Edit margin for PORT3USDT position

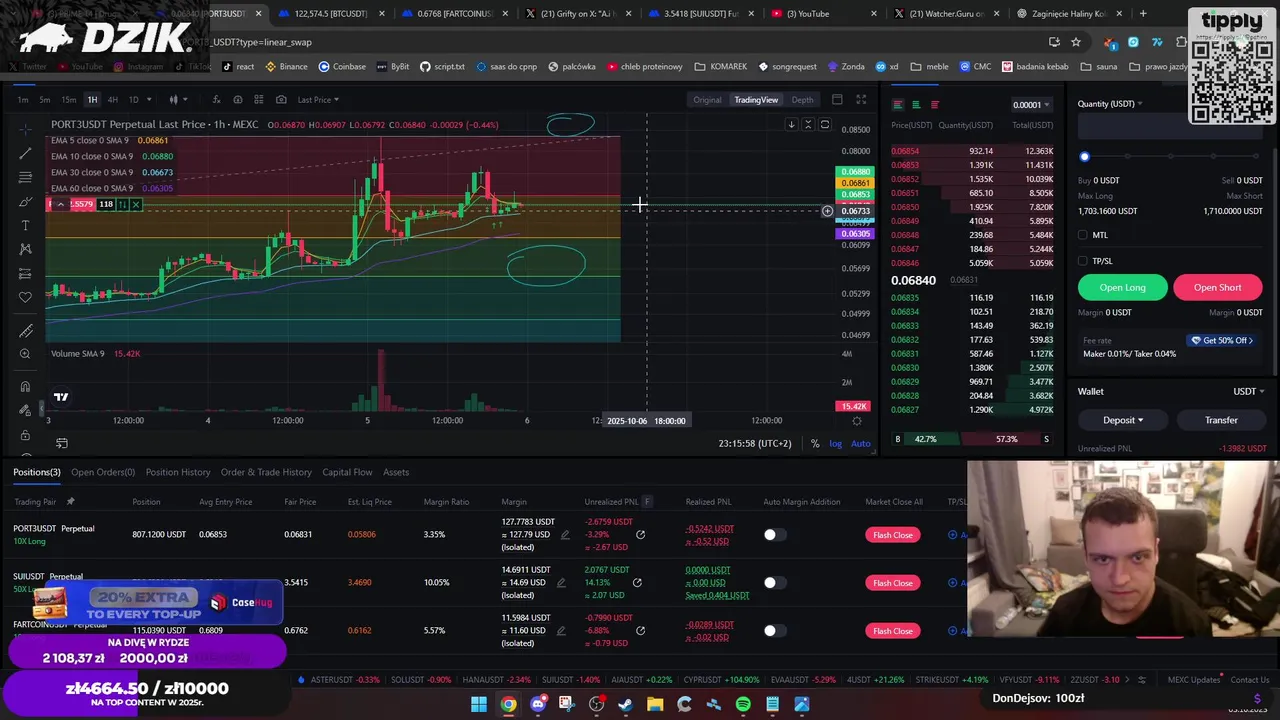[565, 534]
